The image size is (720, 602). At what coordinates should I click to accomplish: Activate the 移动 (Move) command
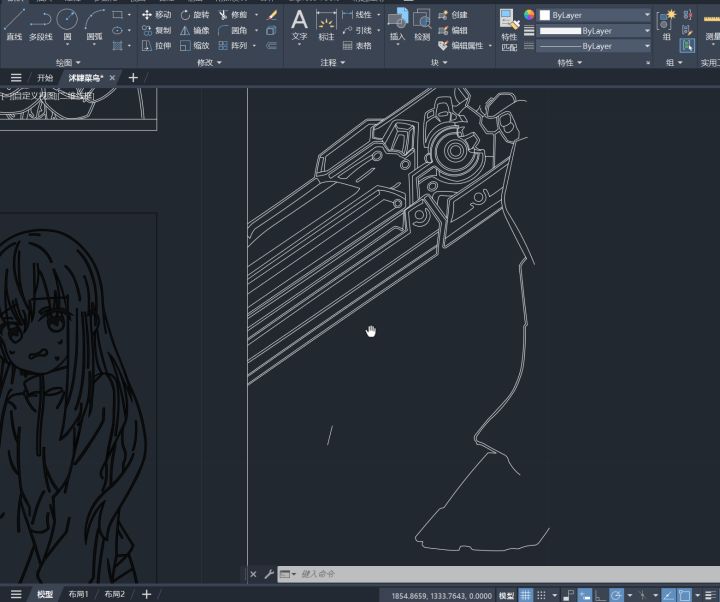[x=157, y=15]
